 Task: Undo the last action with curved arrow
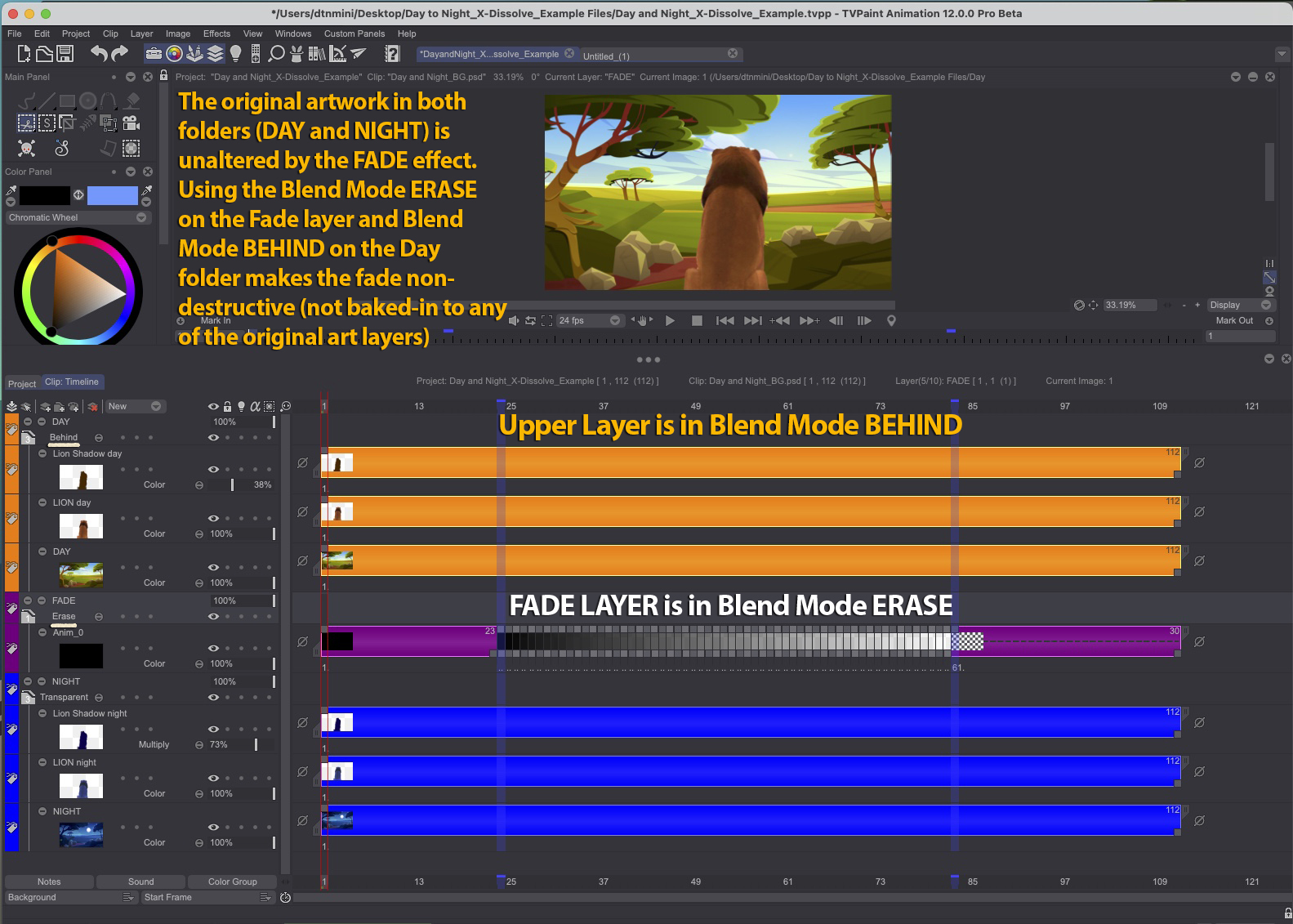tap(99, 54)
